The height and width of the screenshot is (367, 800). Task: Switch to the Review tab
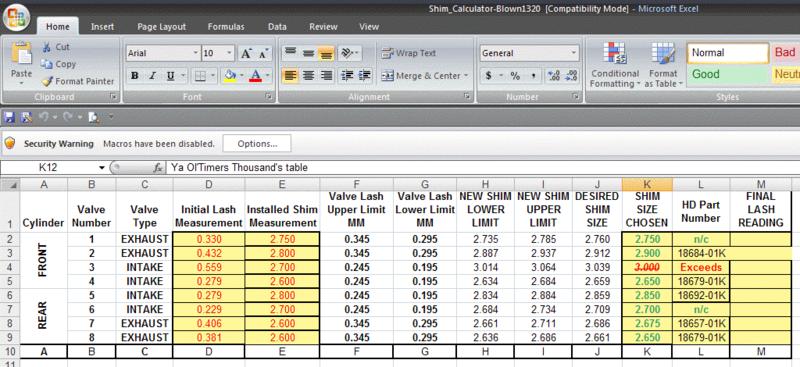(323, 27)
